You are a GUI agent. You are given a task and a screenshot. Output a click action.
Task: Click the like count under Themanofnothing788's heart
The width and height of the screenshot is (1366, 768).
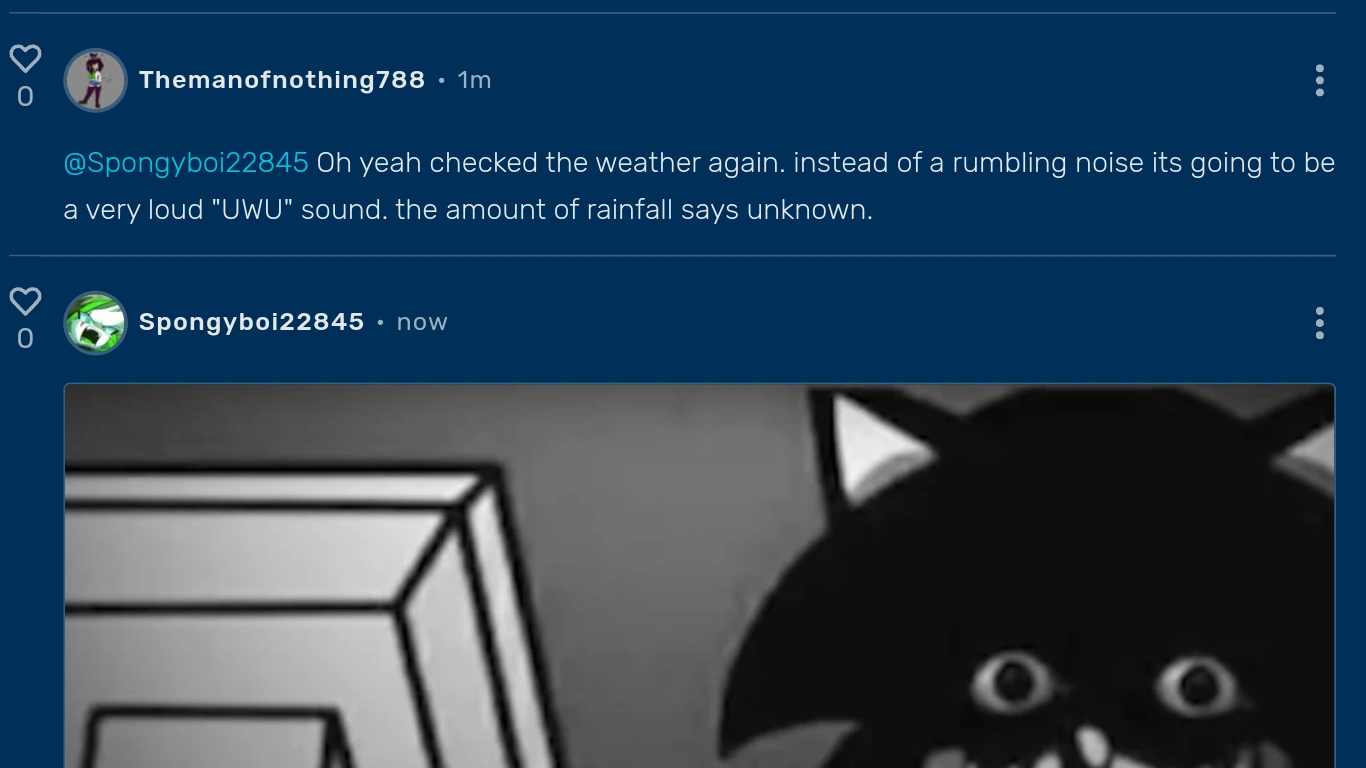[x=25, y=96]
